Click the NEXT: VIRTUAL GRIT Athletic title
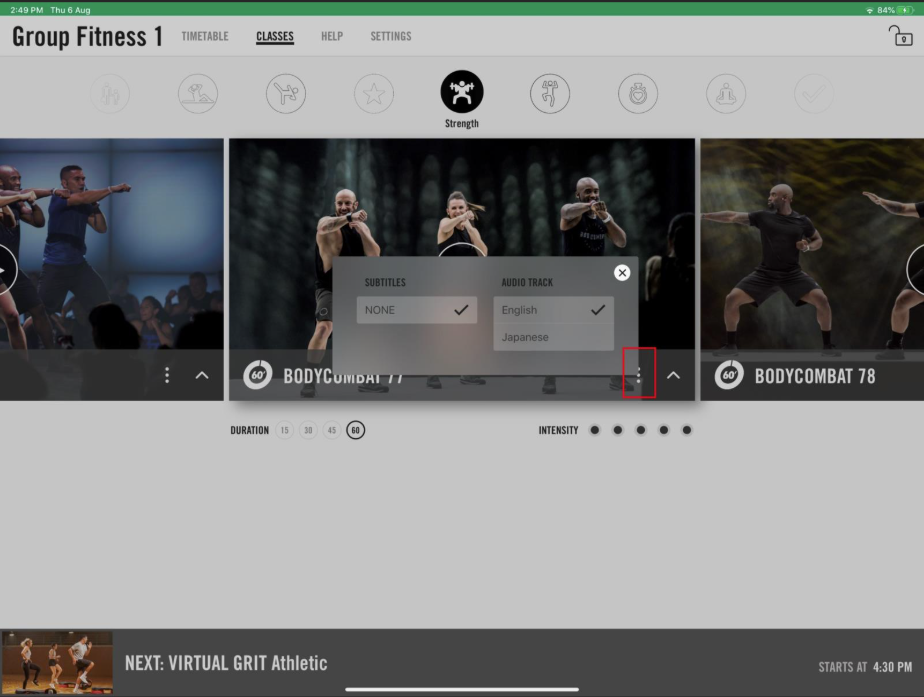This screenshot has width=924, height=697. coord(226,663)
